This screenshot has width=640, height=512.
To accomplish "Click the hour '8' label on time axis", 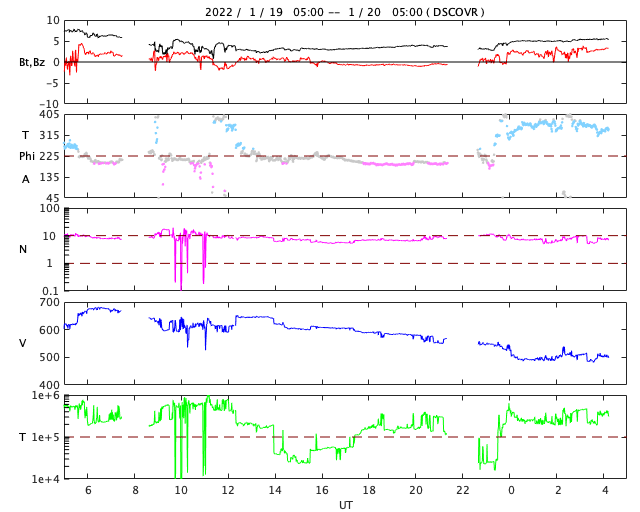I will (x=135, y=490).
